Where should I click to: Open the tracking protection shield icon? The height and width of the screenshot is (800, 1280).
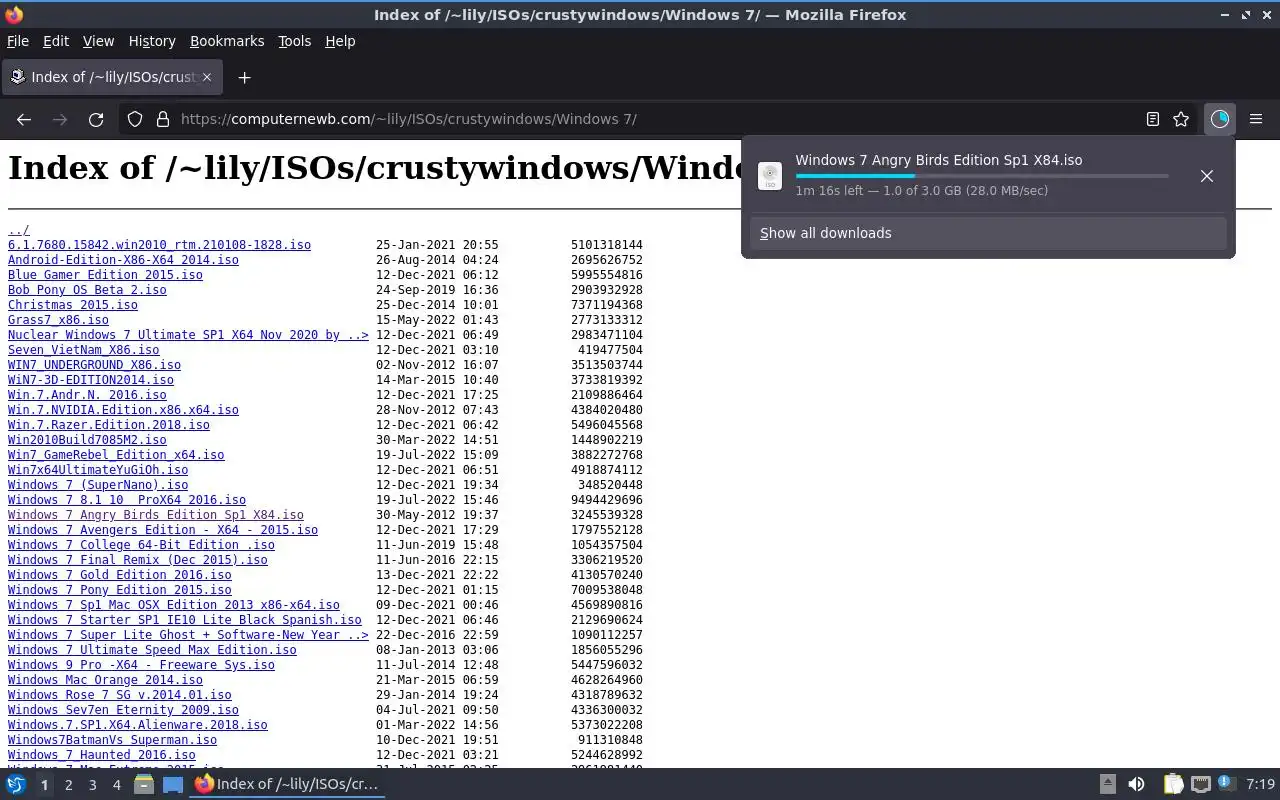[x=135, y=119]
